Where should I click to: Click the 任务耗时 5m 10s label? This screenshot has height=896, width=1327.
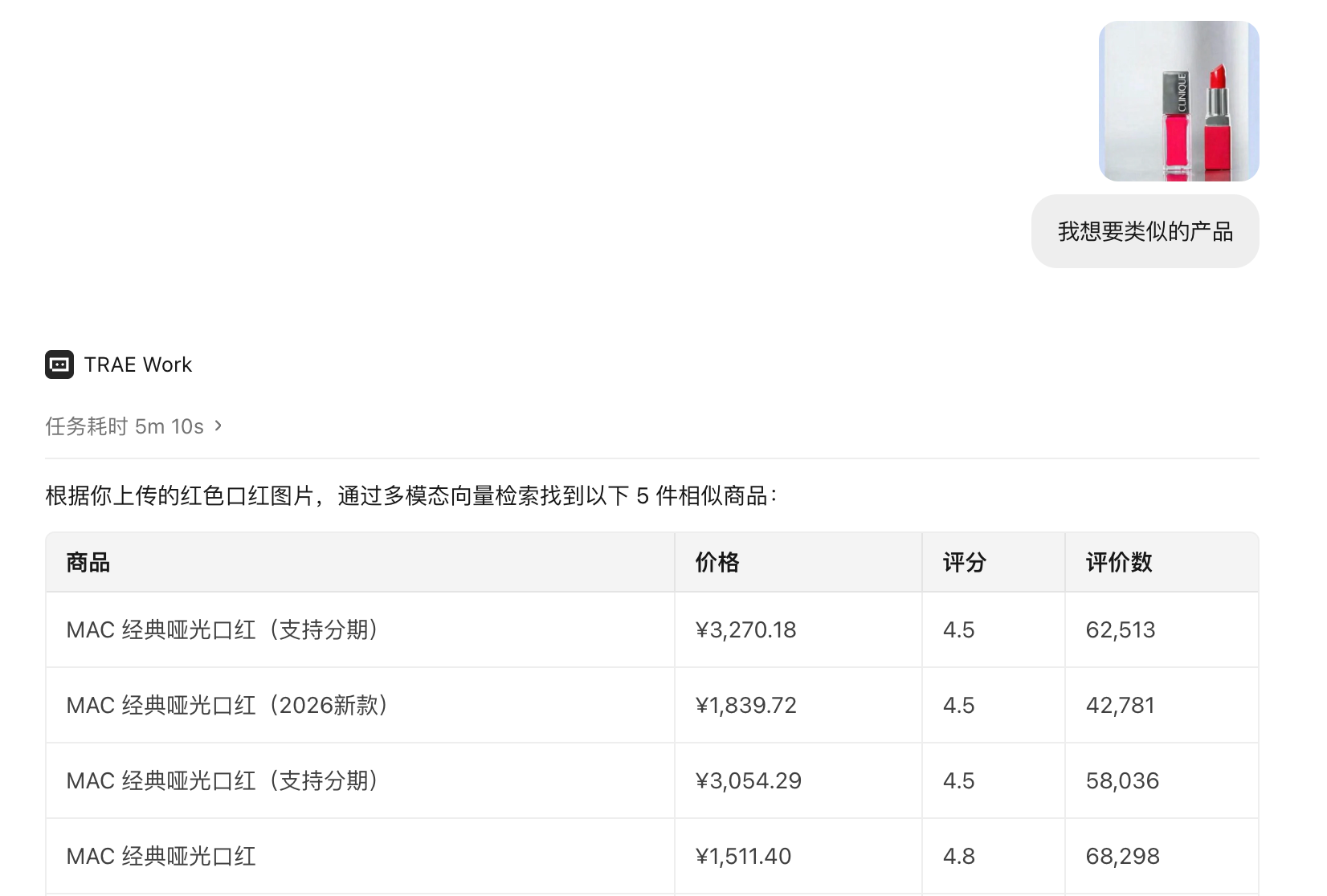[125, 426]
